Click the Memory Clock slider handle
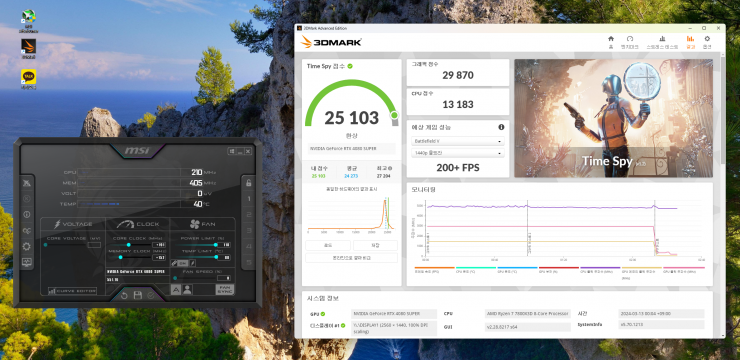740x360 pixels. click(x=121, y=257)
